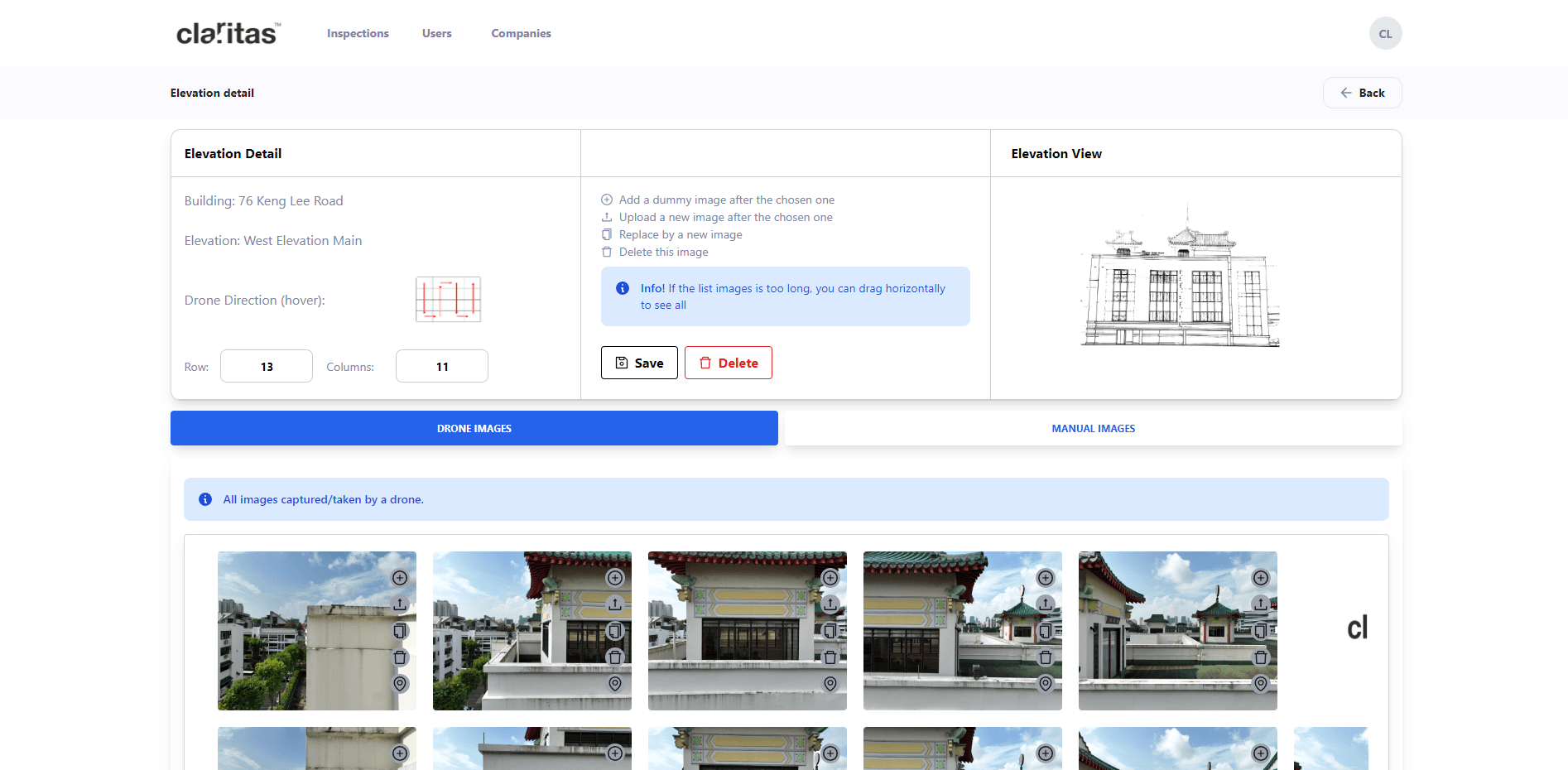Viewport: 1568px width, 770px height.
Task: Upload new image after third drone thumbnail
Action: [830, 604]
